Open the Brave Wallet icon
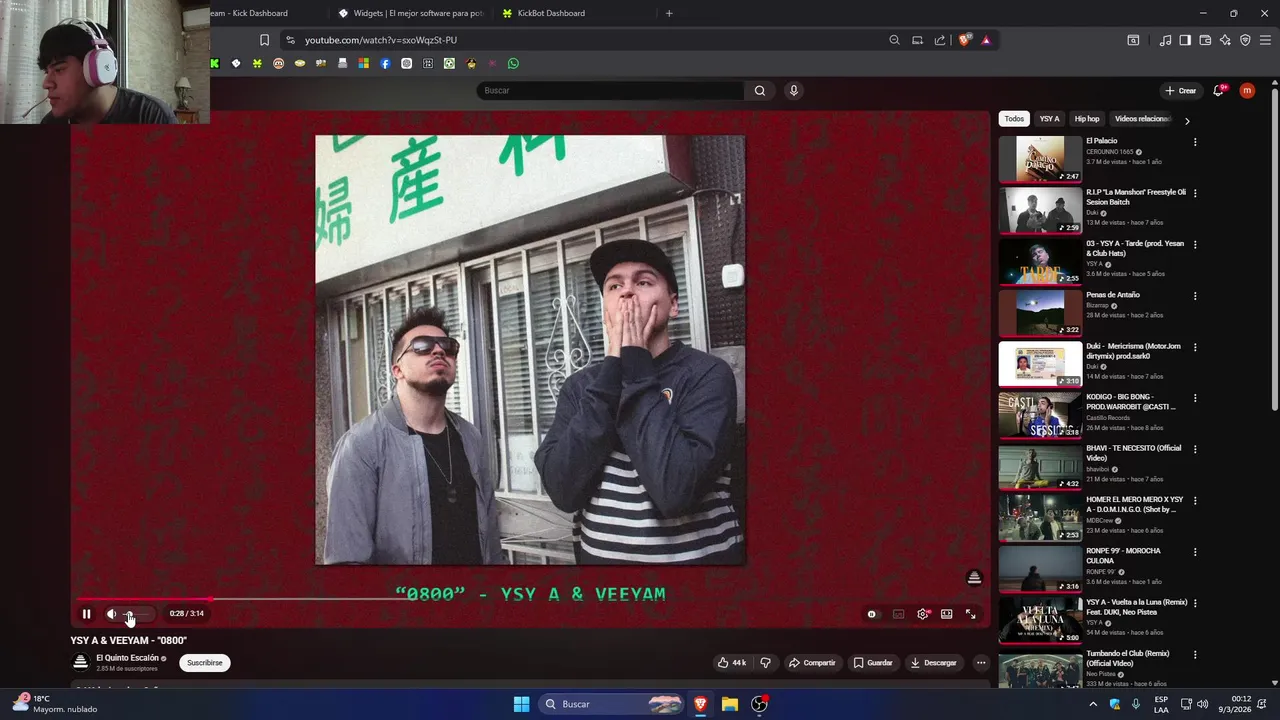The height and width of the screenshot is (720, 1280). pos(1205,40)
